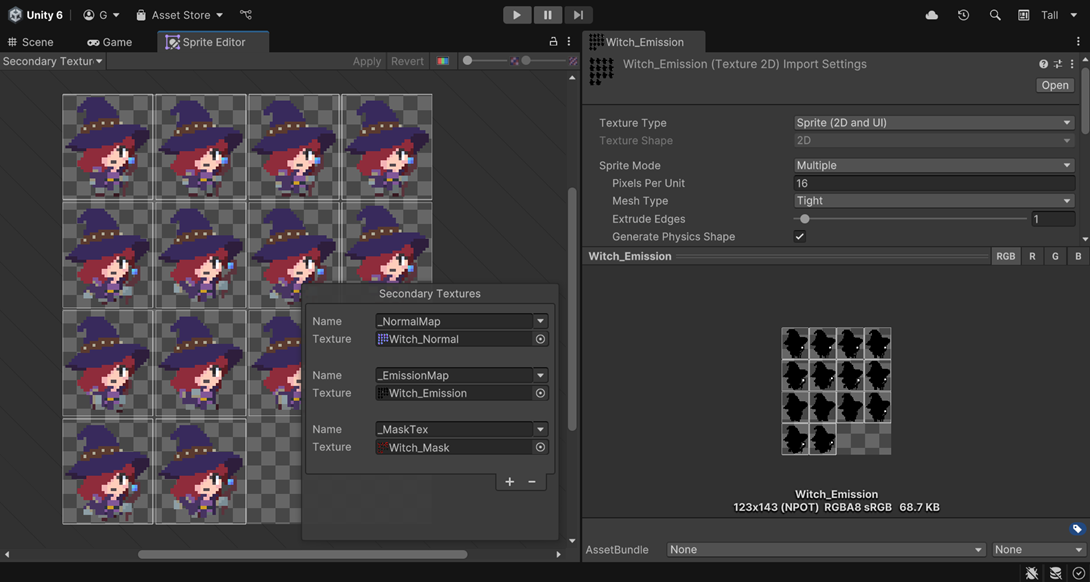Click the layout window icon beside Tall
Image resolution: width=1090 pixels, height=582 pixels.
pos(1023,15)
